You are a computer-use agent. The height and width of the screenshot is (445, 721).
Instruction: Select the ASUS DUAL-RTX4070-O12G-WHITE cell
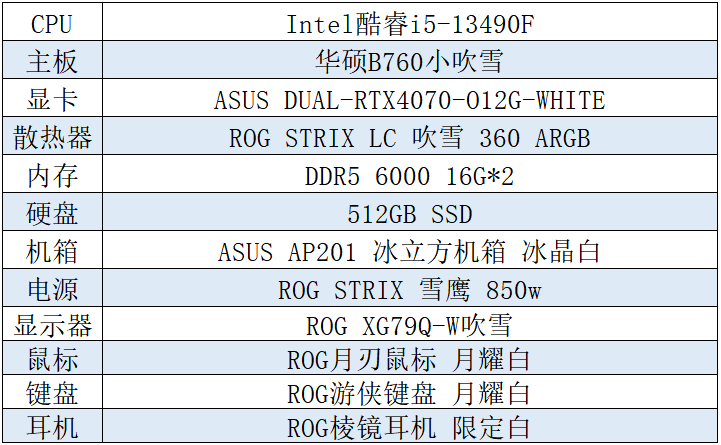click(409, 100)
